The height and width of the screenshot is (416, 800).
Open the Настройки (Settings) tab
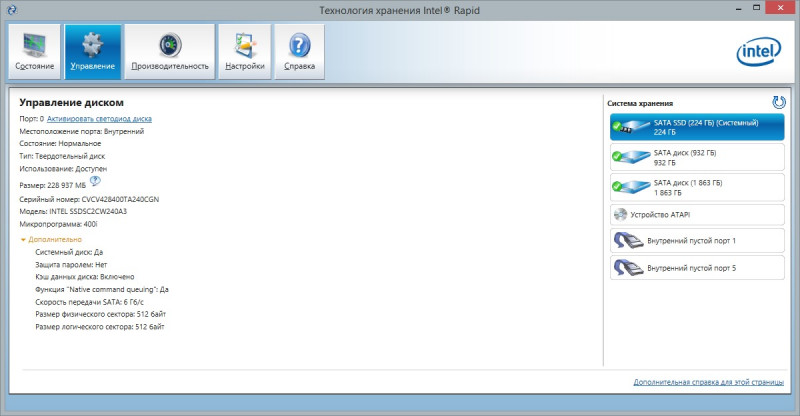click(245, 52)
